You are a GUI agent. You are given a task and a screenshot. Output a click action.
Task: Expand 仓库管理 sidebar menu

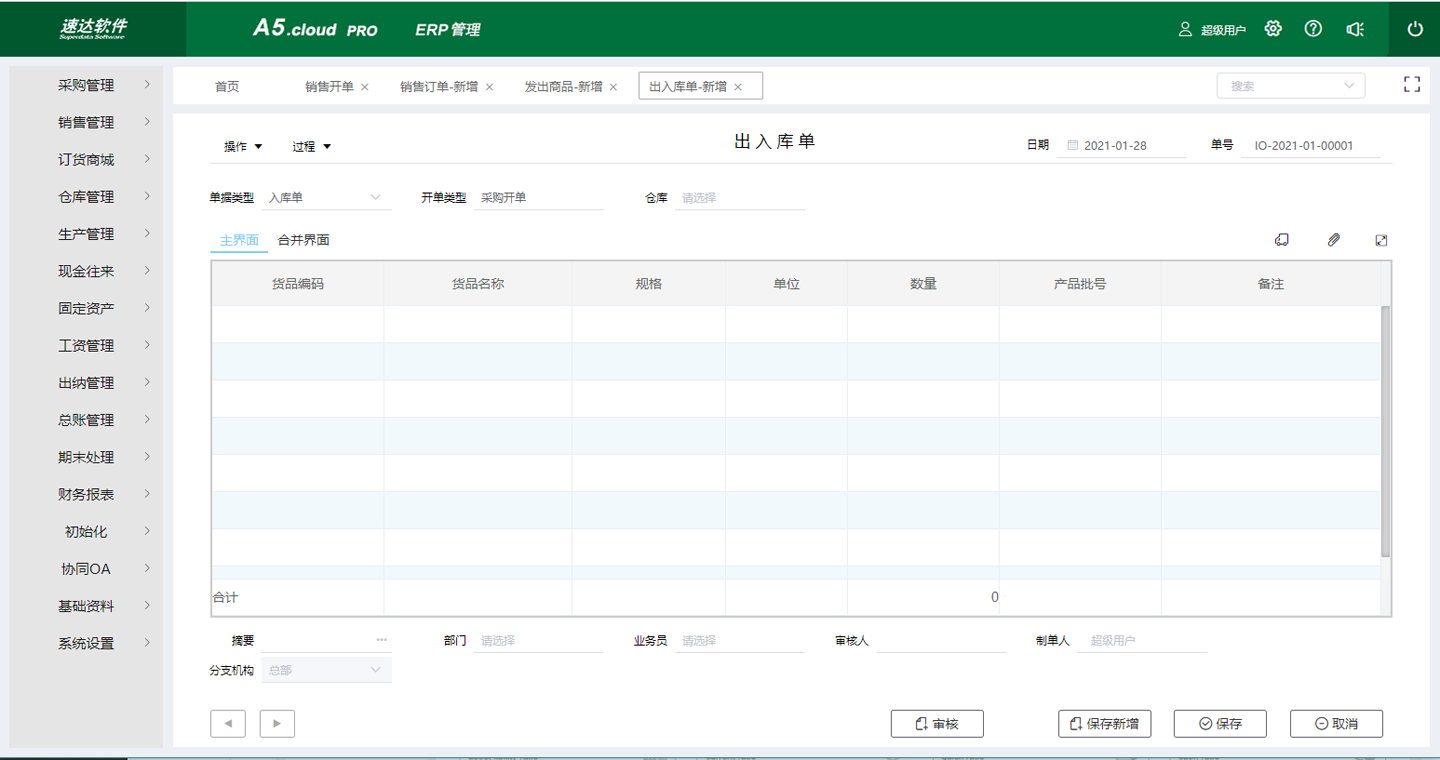(86, 197)
